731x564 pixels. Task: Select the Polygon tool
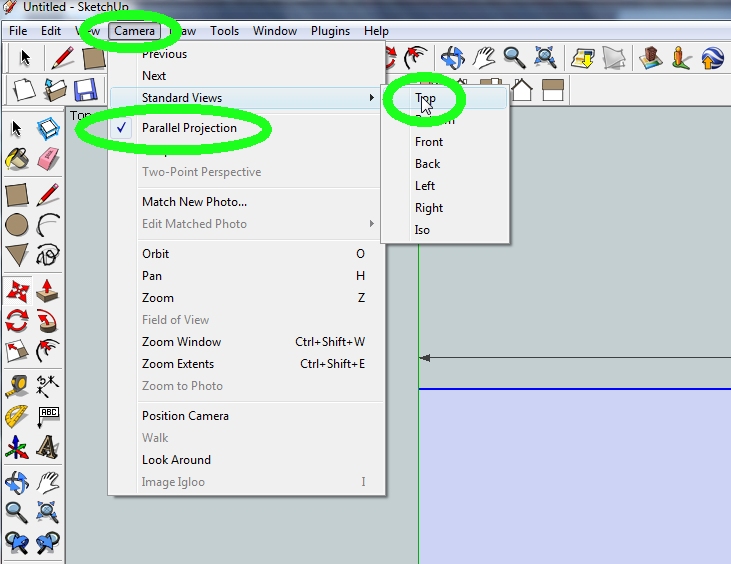[17, 255]
